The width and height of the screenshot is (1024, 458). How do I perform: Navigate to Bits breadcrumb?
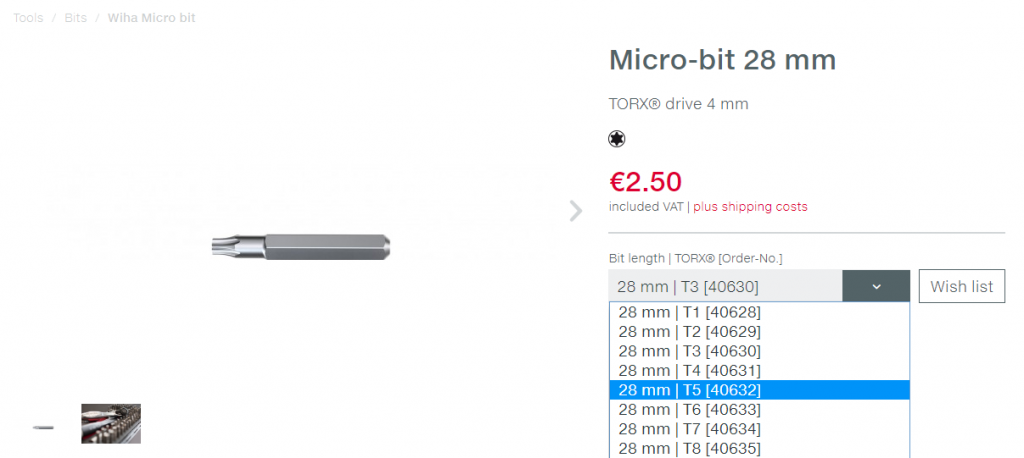pyautogui.click(x=76, y=18)
